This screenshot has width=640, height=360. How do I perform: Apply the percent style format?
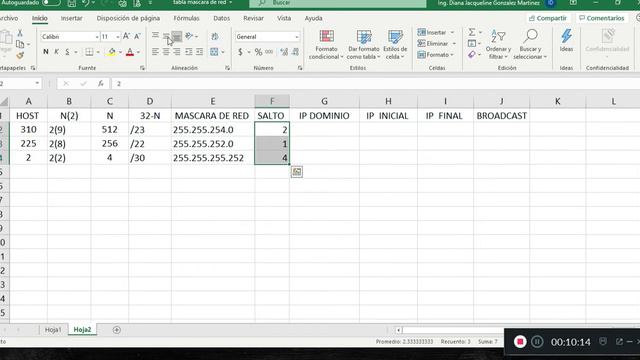point(258,52)
